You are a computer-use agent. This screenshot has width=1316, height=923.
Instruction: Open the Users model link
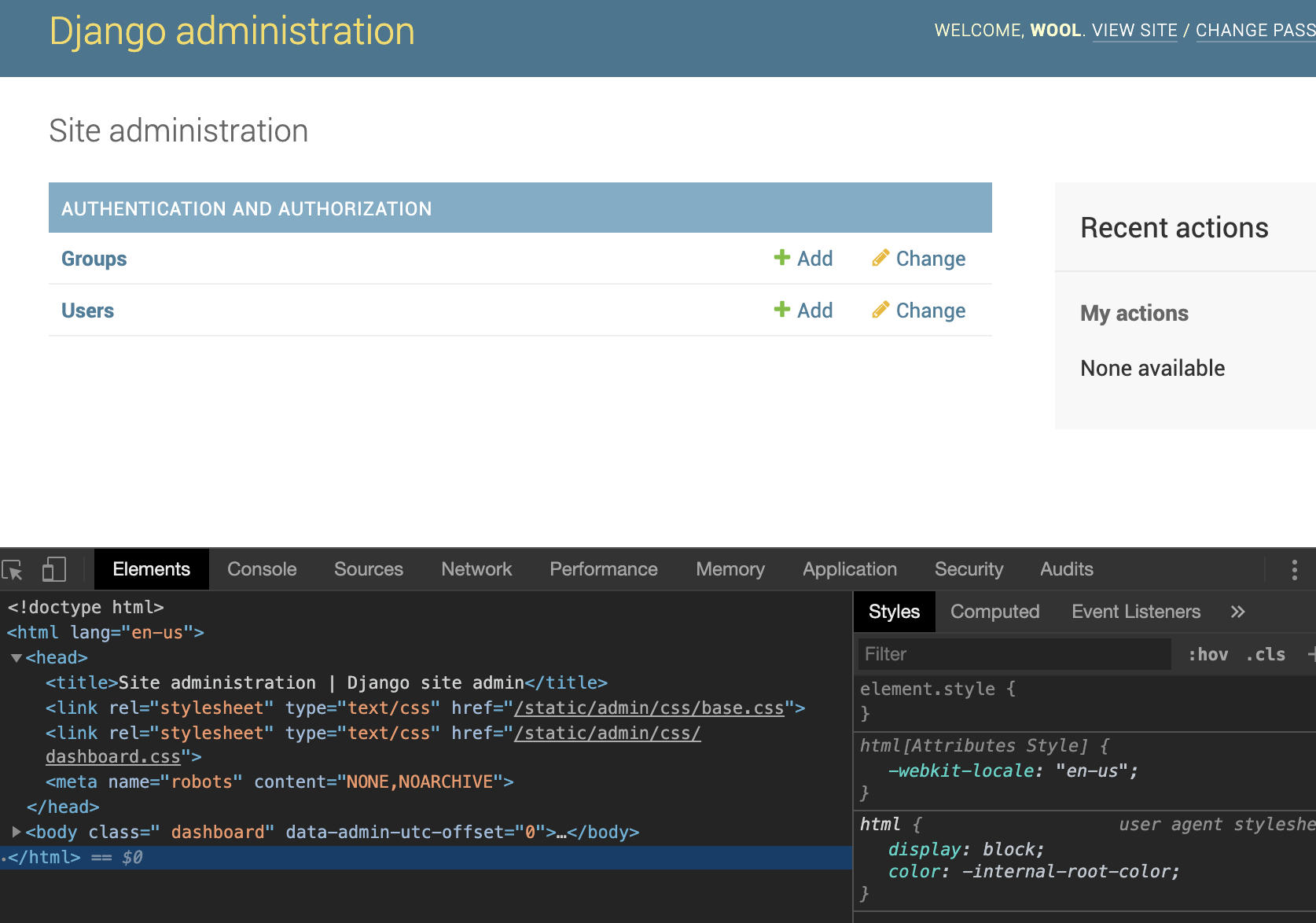[88, 311]
